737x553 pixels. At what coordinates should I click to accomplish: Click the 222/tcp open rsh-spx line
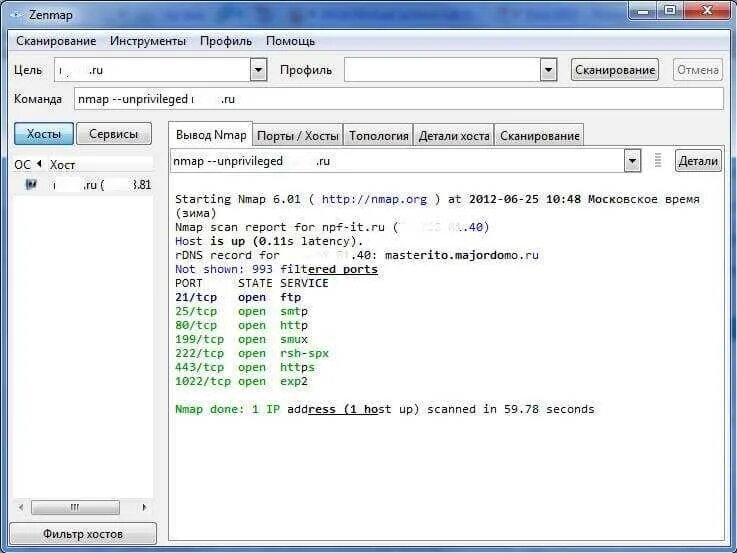(252, 354)
